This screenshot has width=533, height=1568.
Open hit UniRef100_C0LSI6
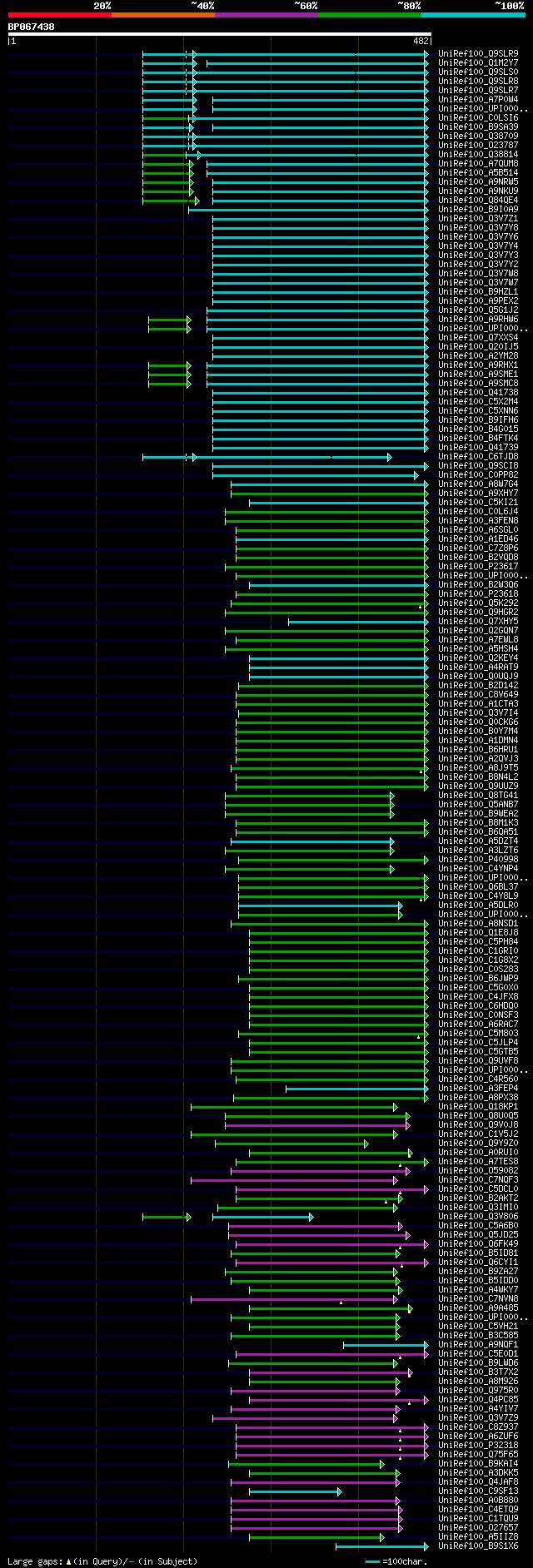click(478, 117)
